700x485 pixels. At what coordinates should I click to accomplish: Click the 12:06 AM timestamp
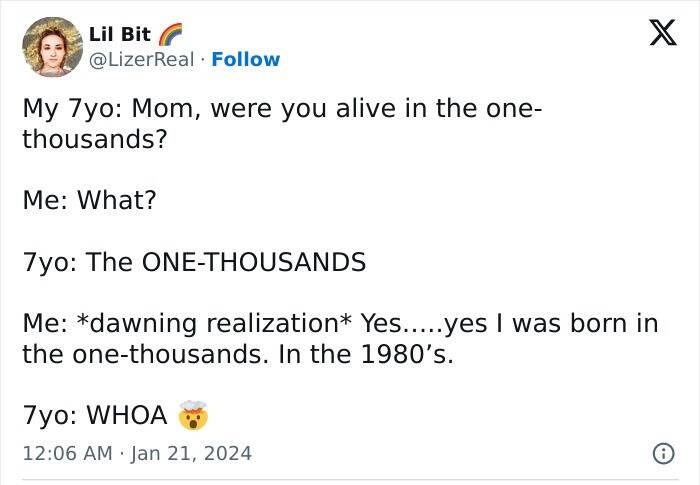[66, 453]
